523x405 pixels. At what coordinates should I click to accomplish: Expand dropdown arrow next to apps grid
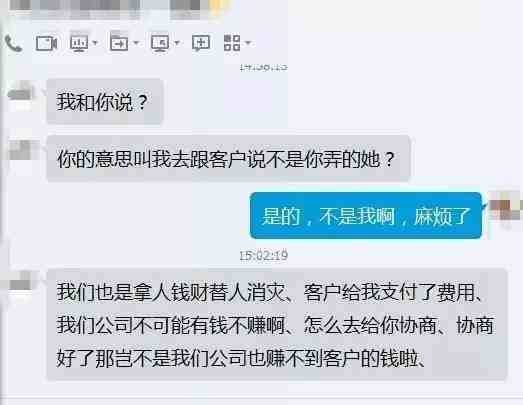pos(248,43)
